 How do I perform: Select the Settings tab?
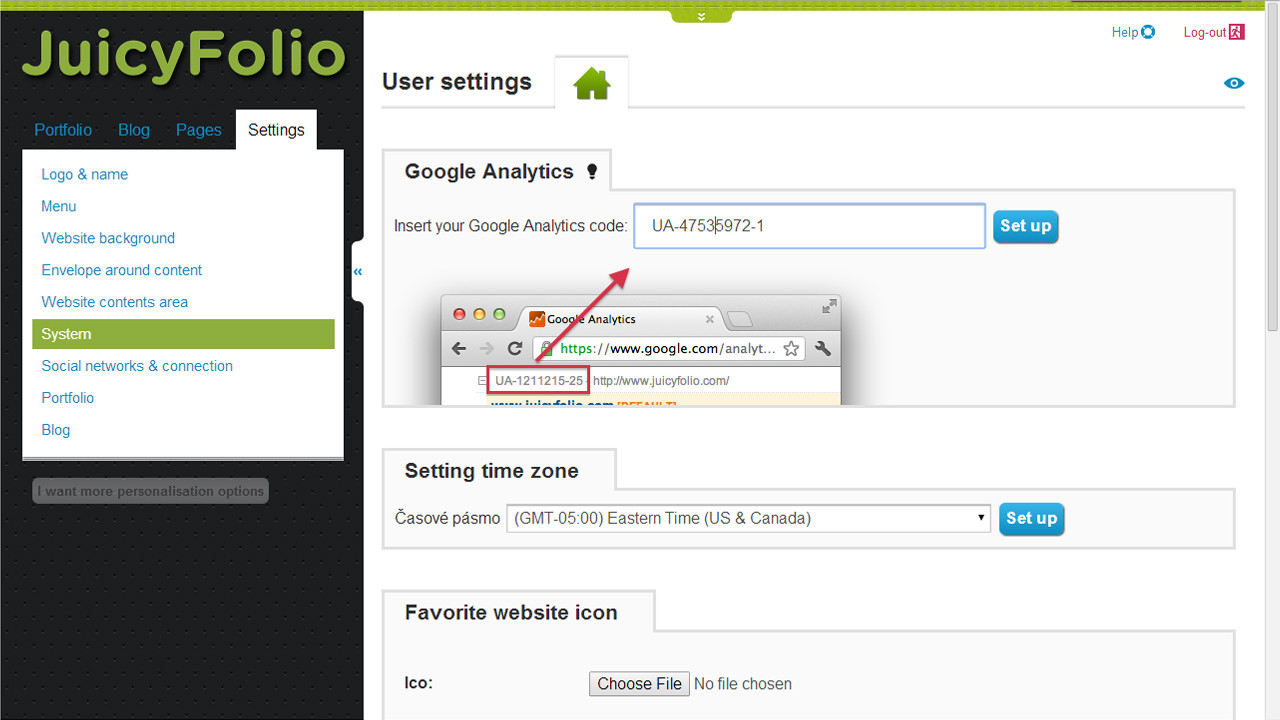(x=276, y=130)
